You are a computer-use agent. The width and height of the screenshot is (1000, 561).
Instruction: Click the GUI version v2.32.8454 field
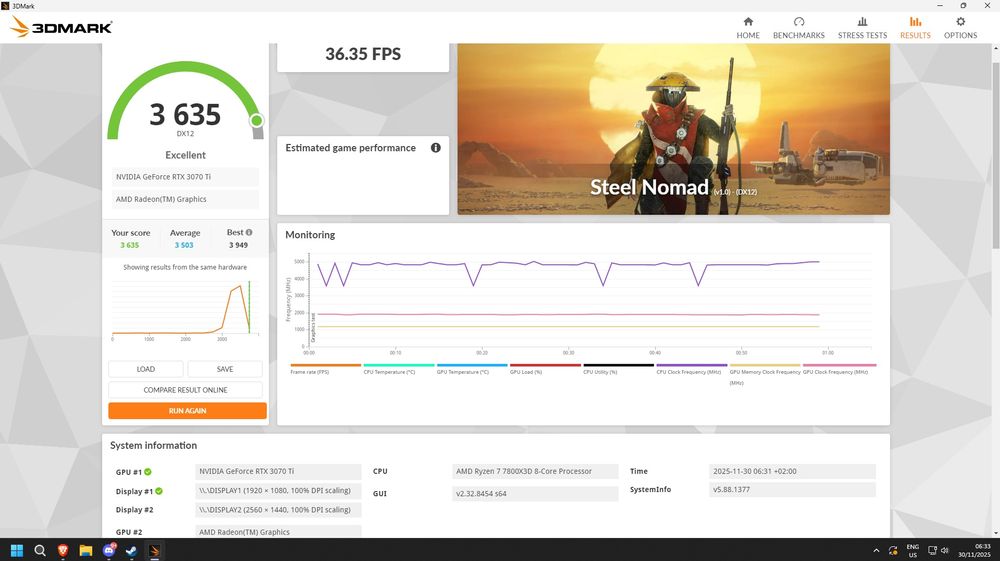(x=534, y=493)
